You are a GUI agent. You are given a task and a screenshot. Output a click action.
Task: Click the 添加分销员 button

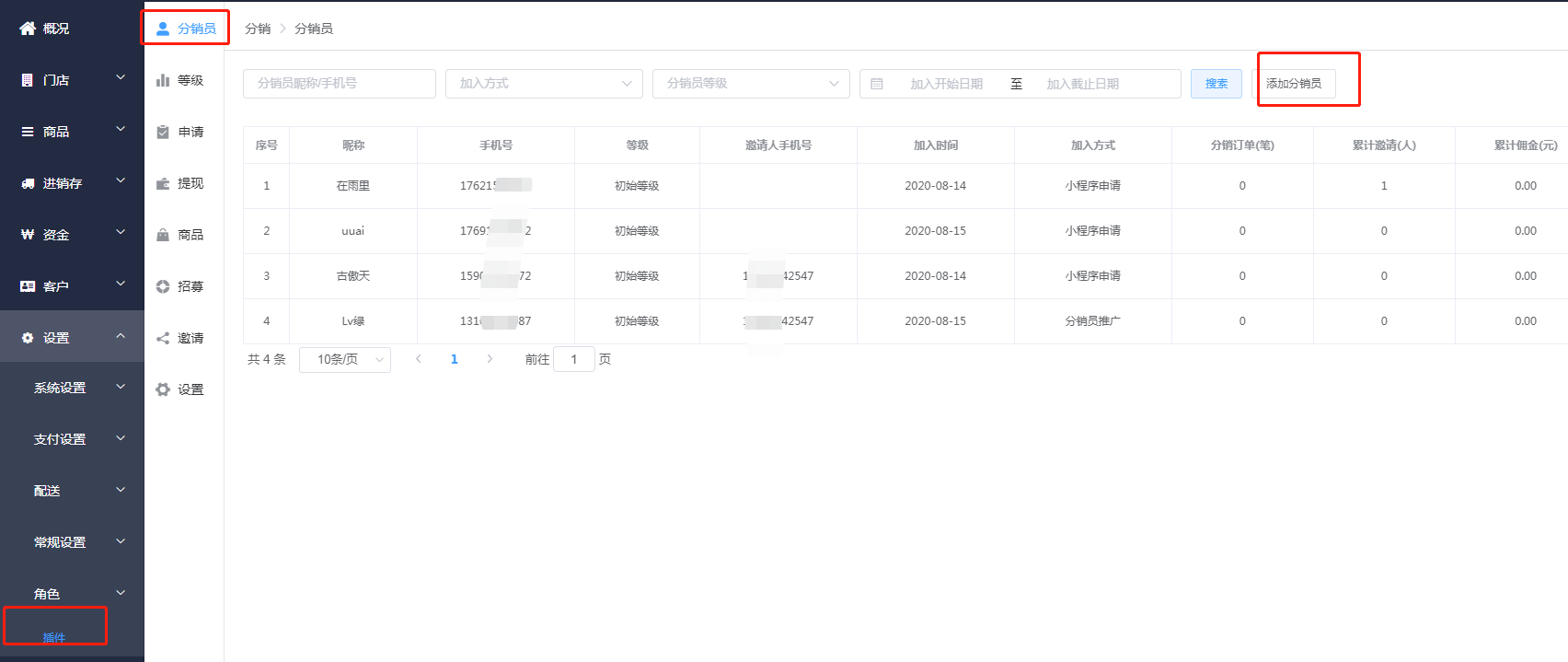tap(1294, 84)
